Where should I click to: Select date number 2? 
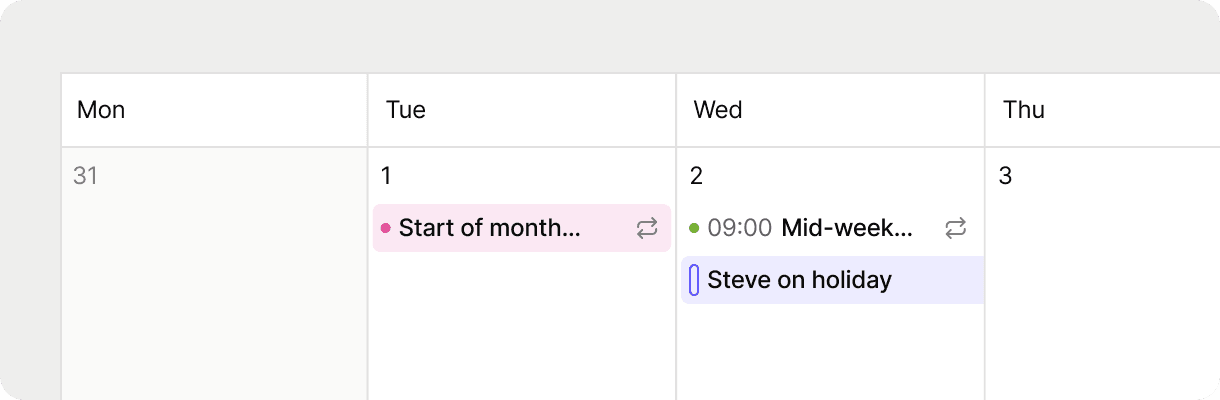(697, 177)
